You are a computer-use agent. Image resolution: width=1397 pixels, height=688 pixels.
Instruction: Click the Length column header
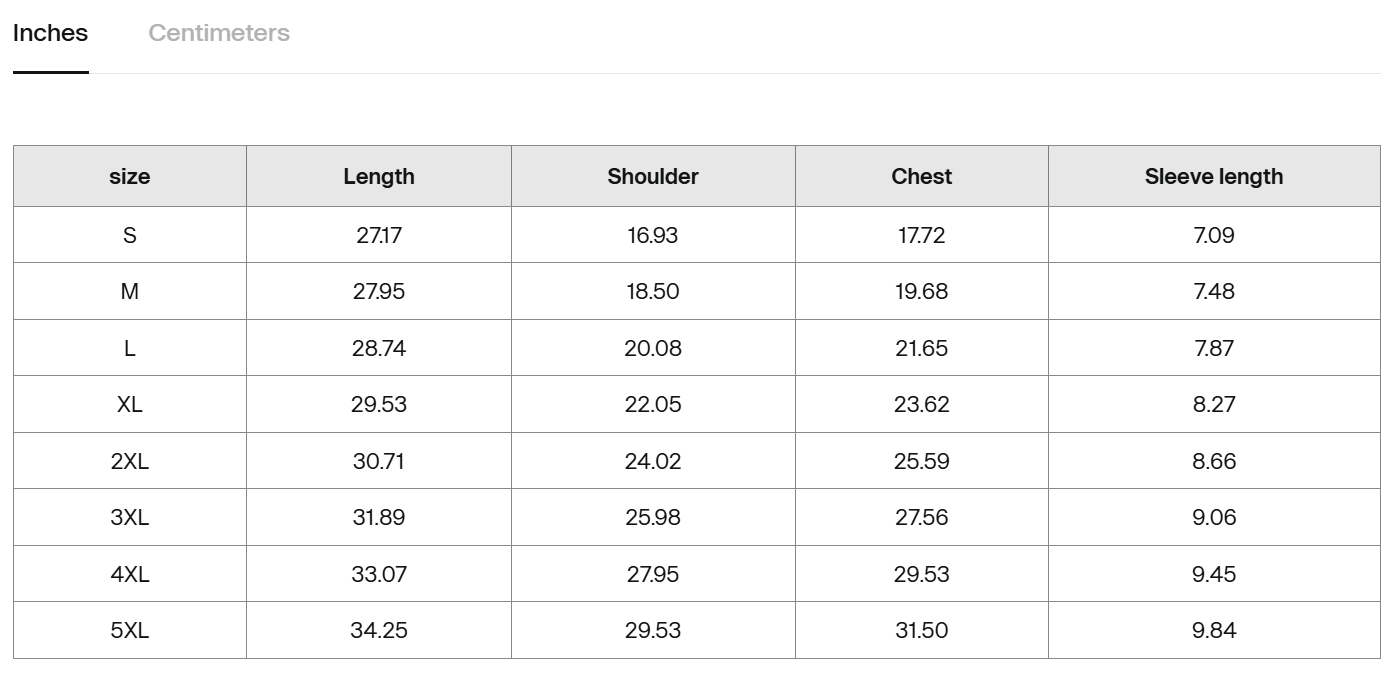379,176
